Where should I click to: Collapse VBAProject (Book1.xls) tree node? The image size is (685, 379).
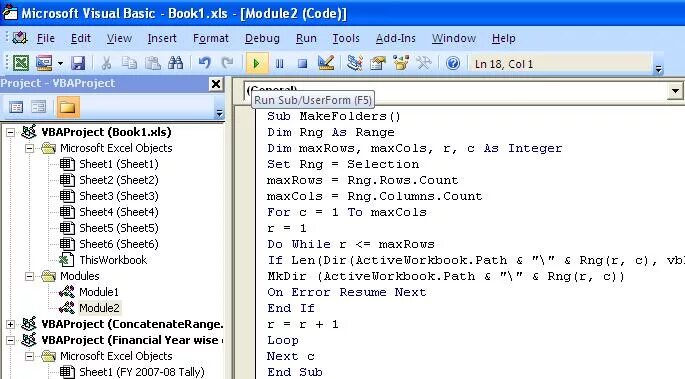click(10, 132)
